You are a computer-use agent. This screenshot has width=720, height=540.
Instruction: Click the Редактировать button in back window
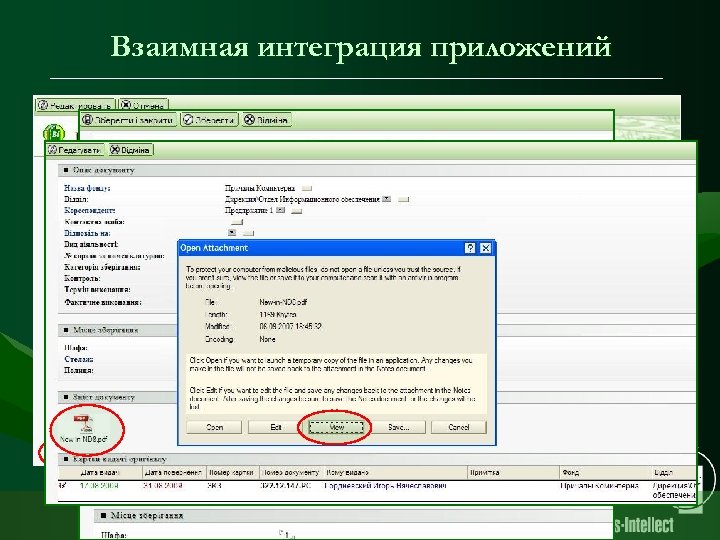(x=75, y=105)
